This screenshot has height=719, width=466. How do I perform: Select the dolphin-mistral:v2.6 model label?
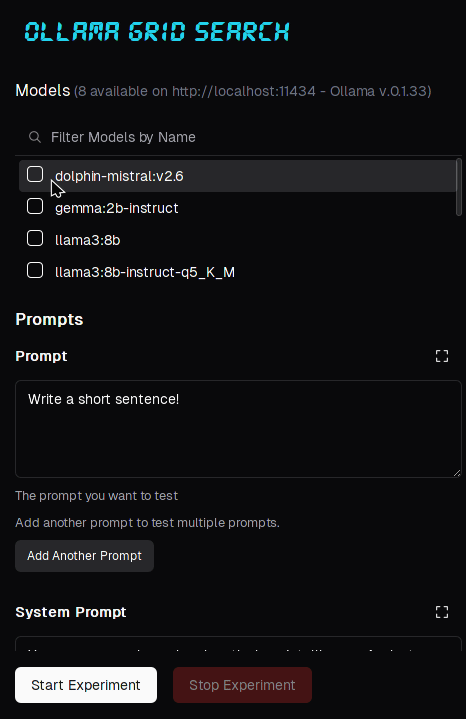119,176
